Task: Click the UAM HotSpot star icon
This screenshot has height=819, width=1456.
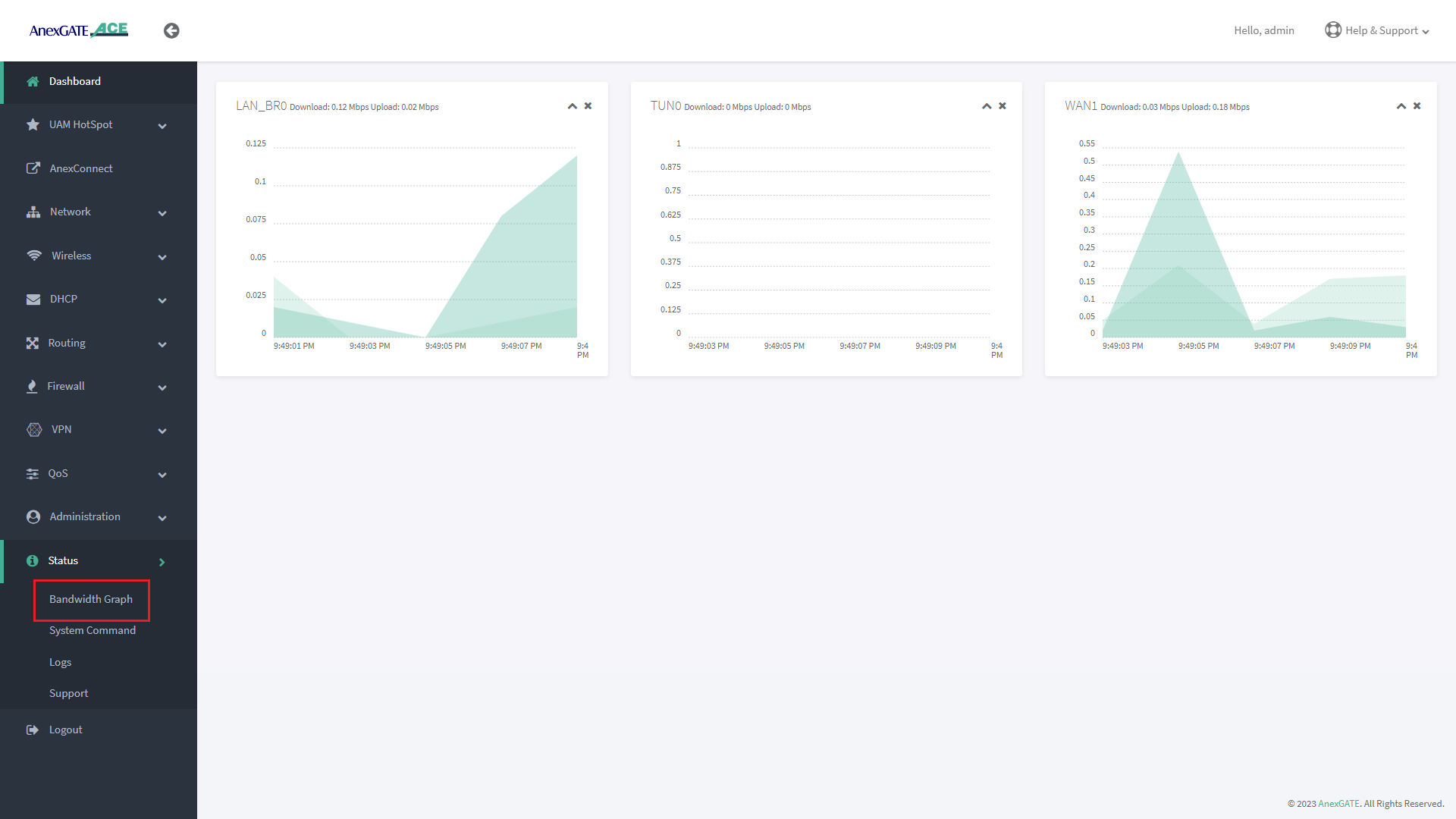Action: 33,124
